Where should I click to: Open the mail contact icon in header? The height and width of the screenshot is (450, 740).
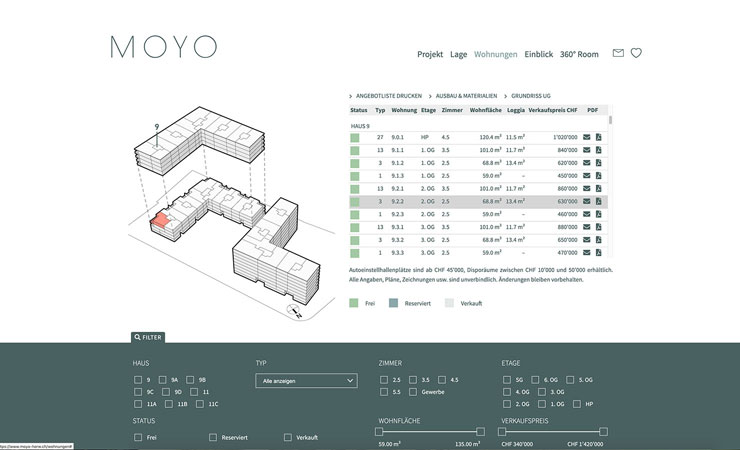[x=618, y=54]
